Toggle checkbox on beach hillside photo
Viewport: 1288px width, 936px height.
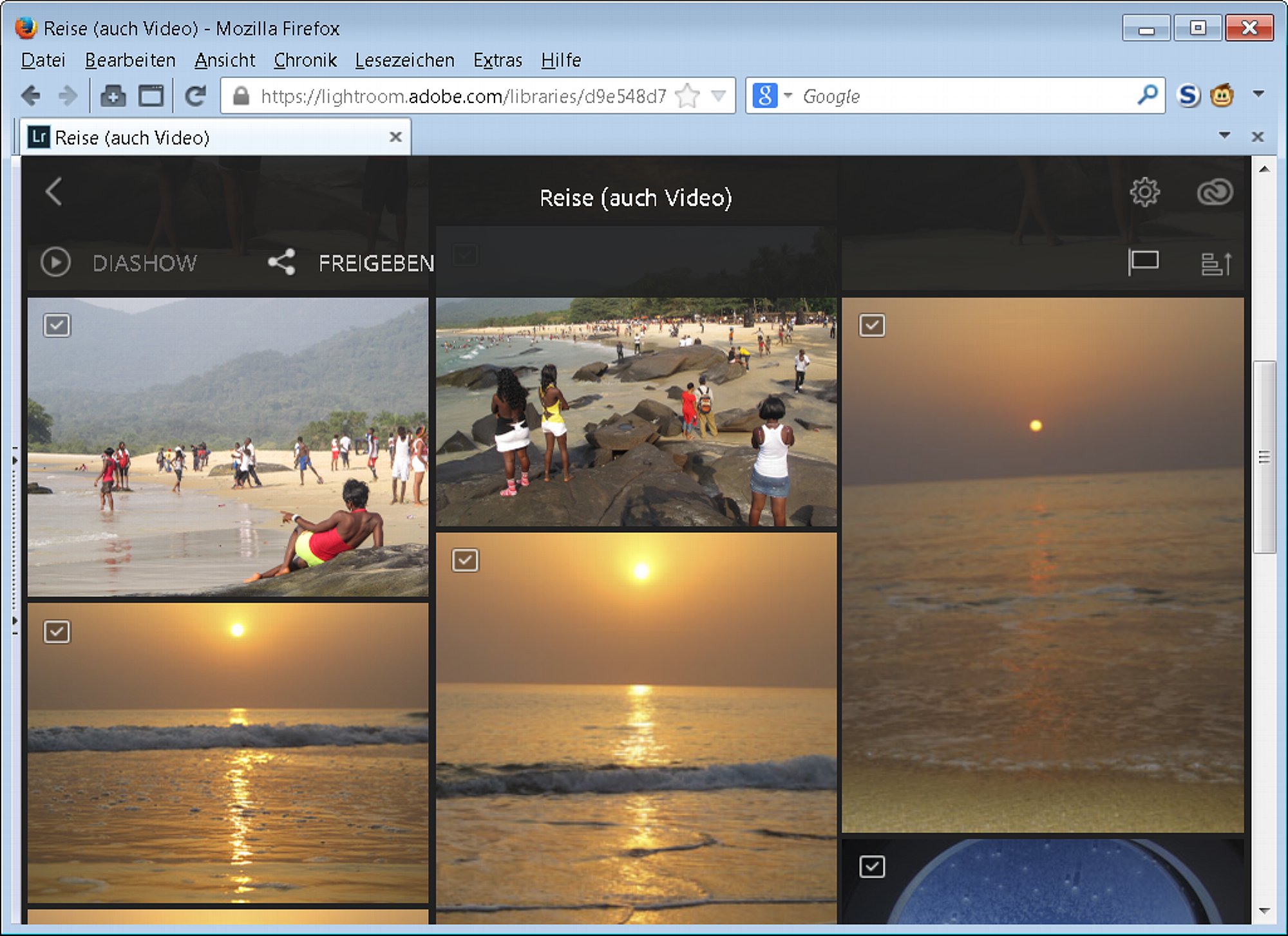pos(57,325)
